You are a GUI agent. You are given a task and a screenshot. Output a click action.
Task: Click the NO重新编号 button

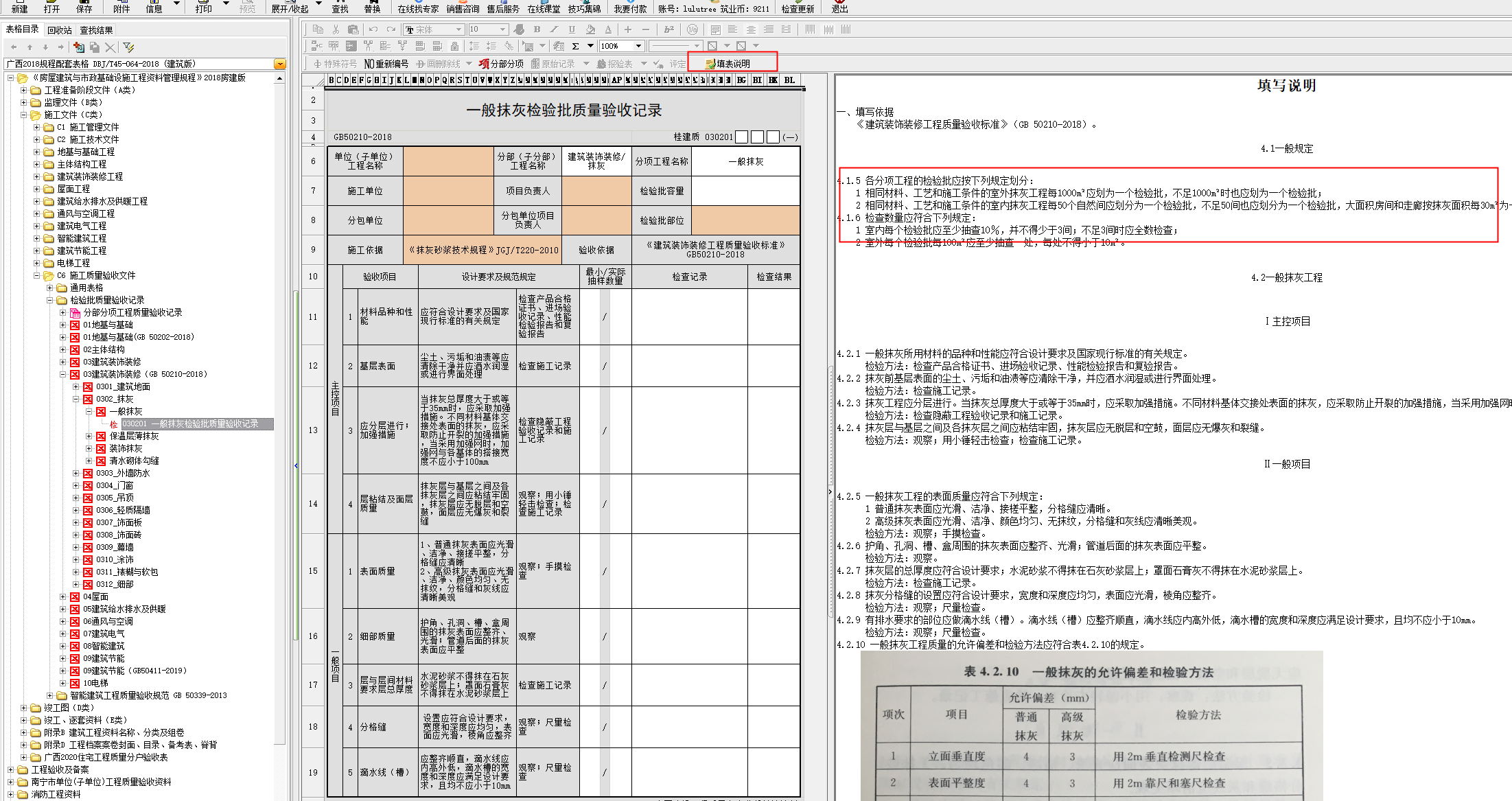click(x=386, y=64)
